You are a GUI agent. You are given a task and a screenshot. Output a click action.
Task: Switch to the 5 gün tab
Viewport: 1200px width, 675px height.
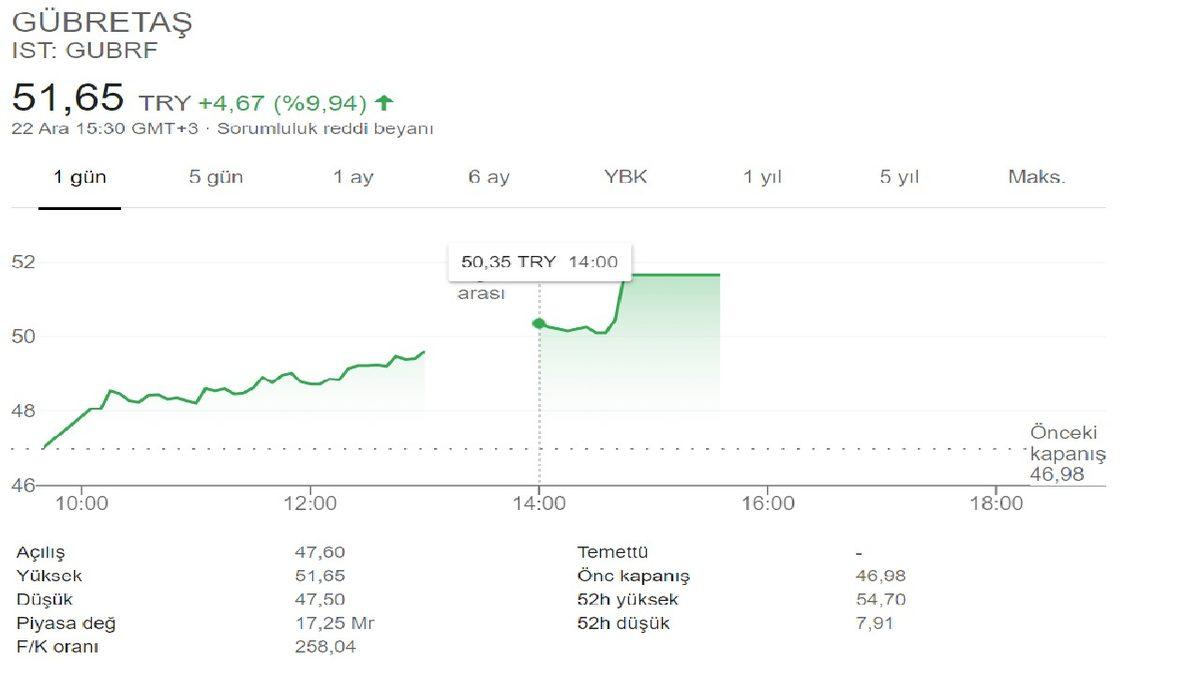[x=216, y=178]
